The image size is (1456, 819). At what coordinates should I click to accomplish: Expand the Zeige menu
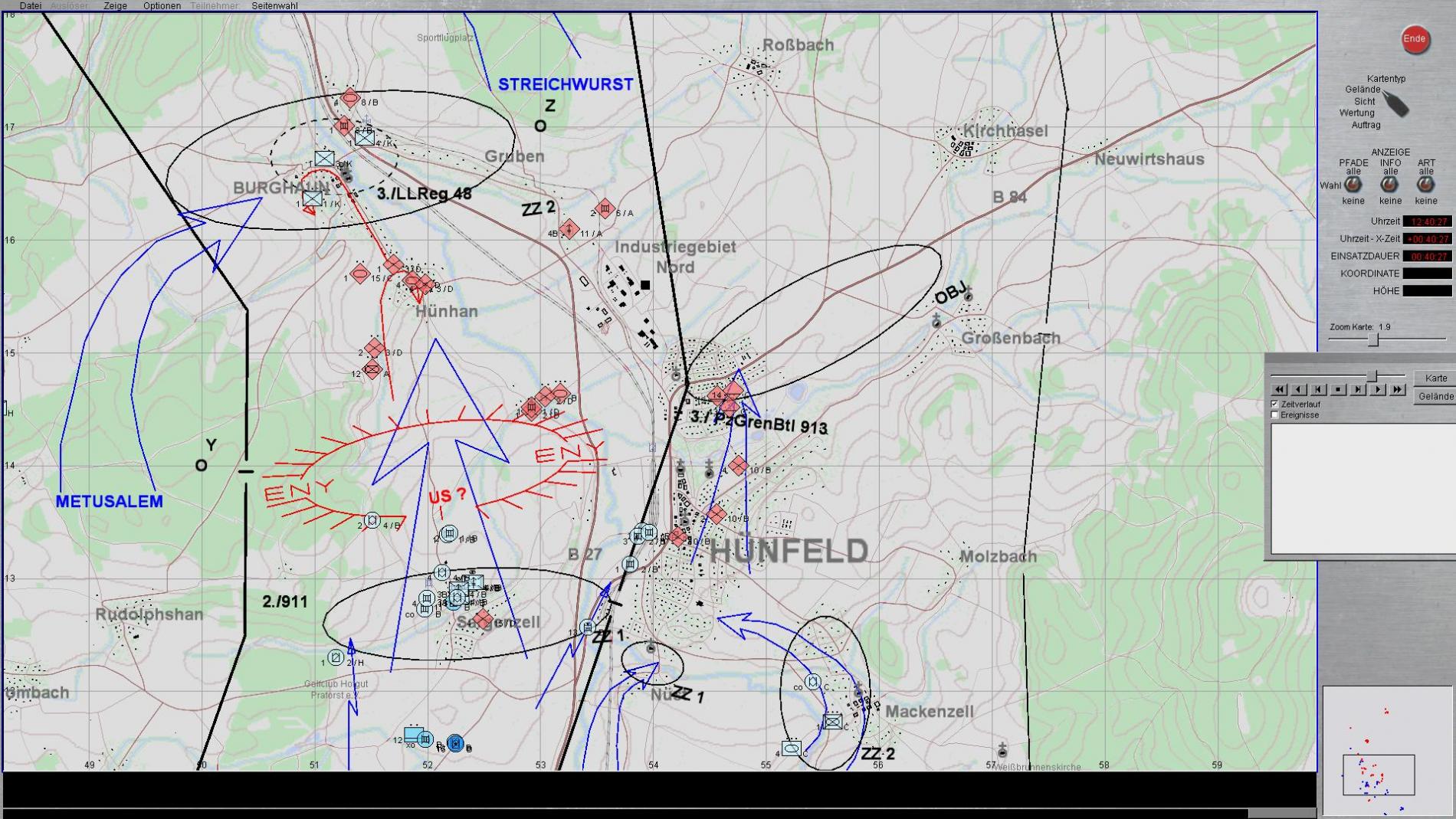click(115, 5)
